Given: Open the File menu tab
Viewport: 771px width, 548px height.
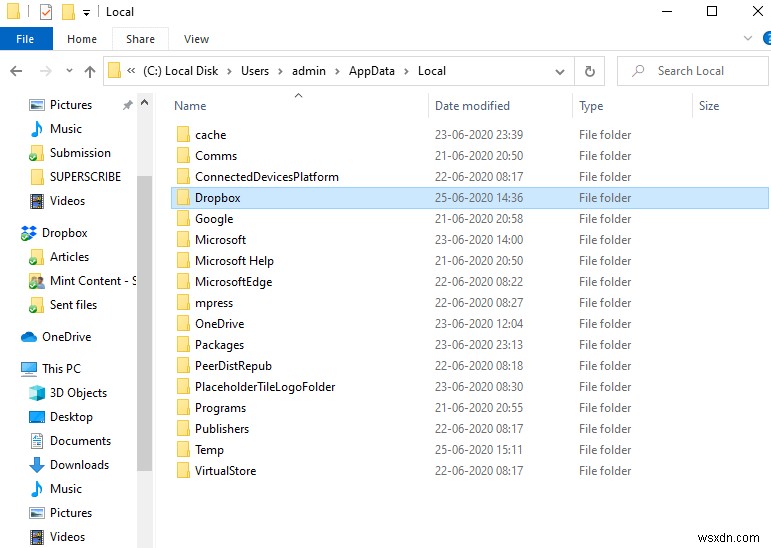Looking at the screenshot, I should pos(26,39).
